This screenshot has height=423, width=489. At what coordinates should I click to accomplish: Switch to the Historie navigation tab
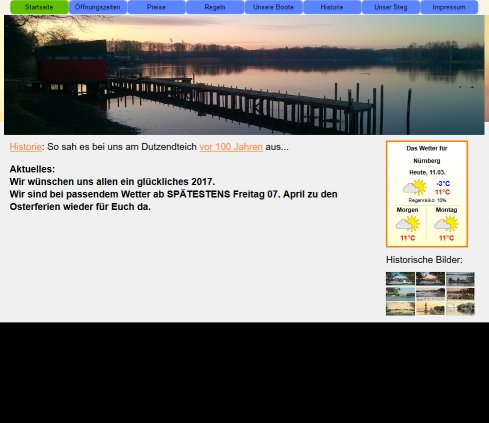pyautogui.click(x=332, y=7)
